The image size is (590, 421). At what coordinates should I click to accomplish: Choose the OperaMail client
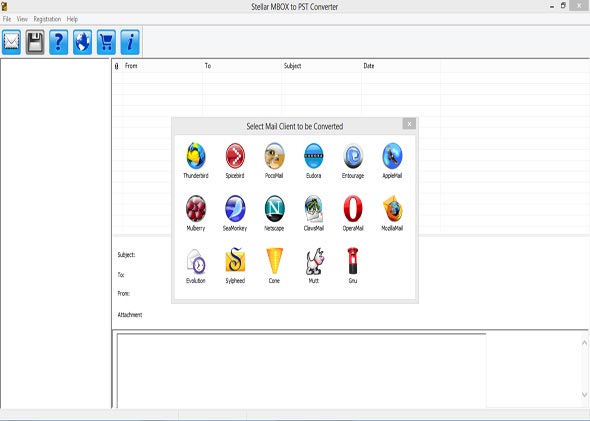(x=353, y=208)
